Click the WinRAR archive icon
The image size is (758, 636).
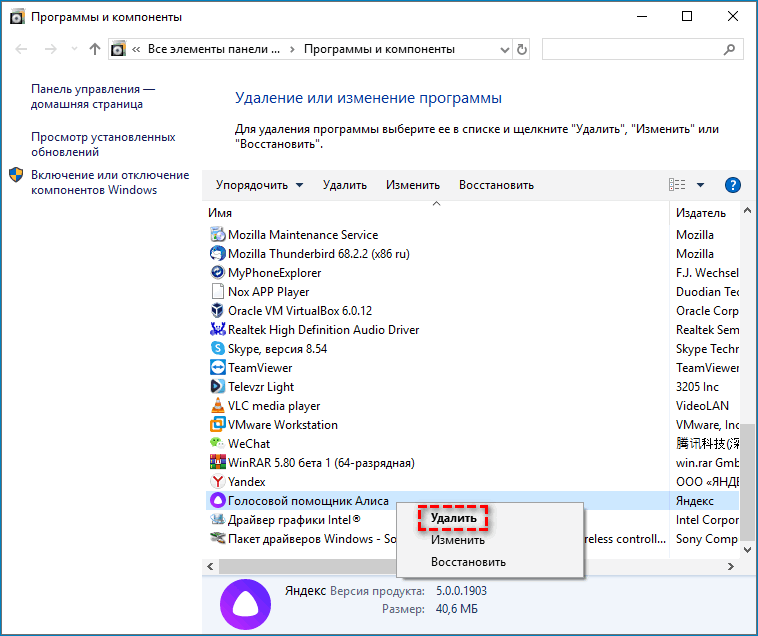(x=218, y=463)
